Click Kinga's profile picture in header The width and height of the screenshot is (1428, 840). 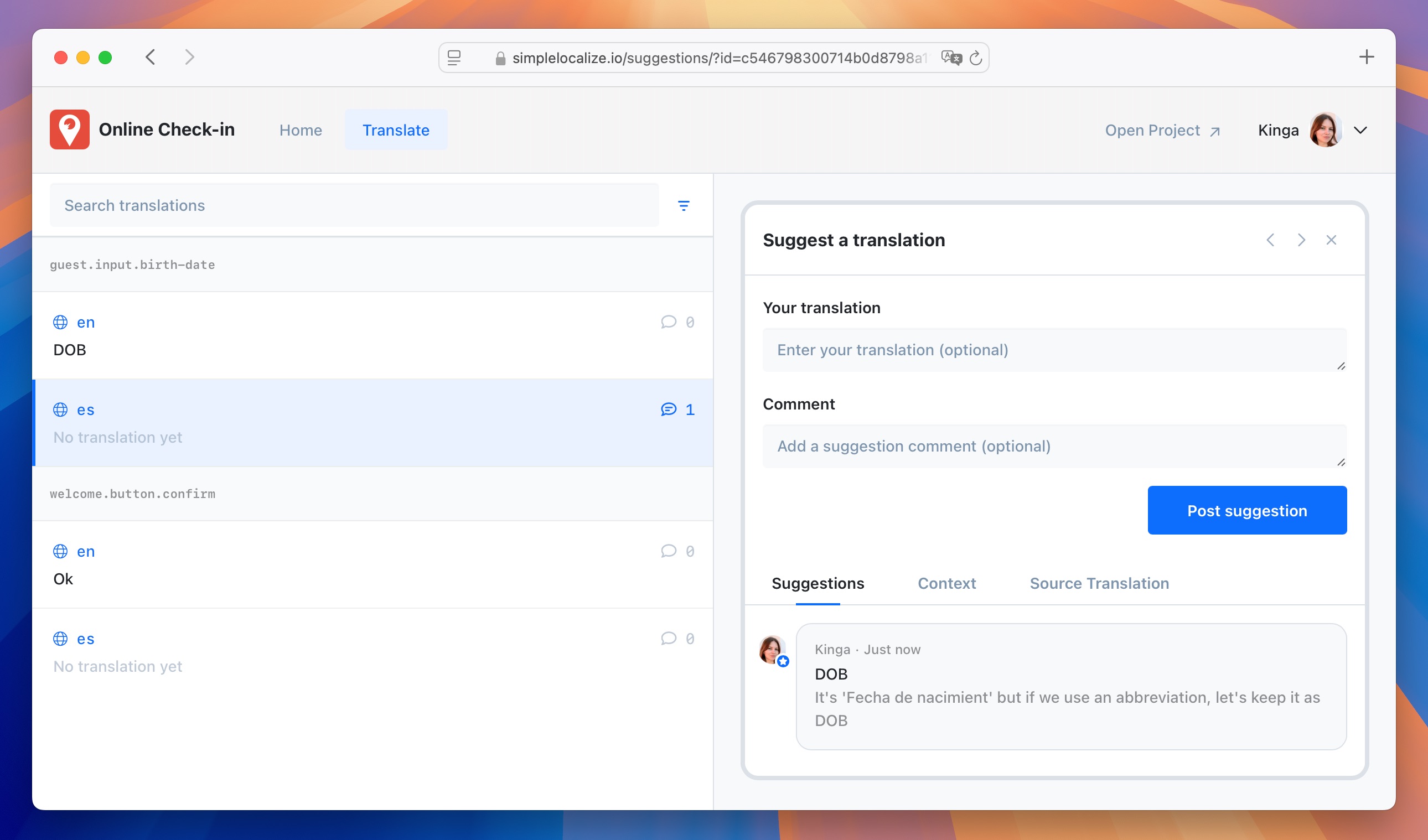[1326, 129]
